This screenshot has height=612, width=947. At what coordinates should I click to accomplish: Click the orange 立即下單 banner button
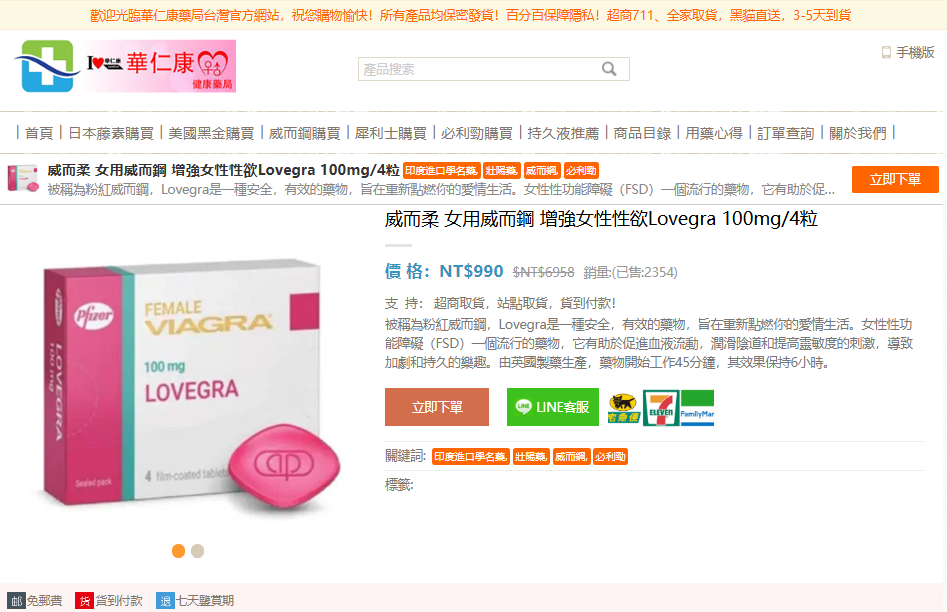point(895,179)
